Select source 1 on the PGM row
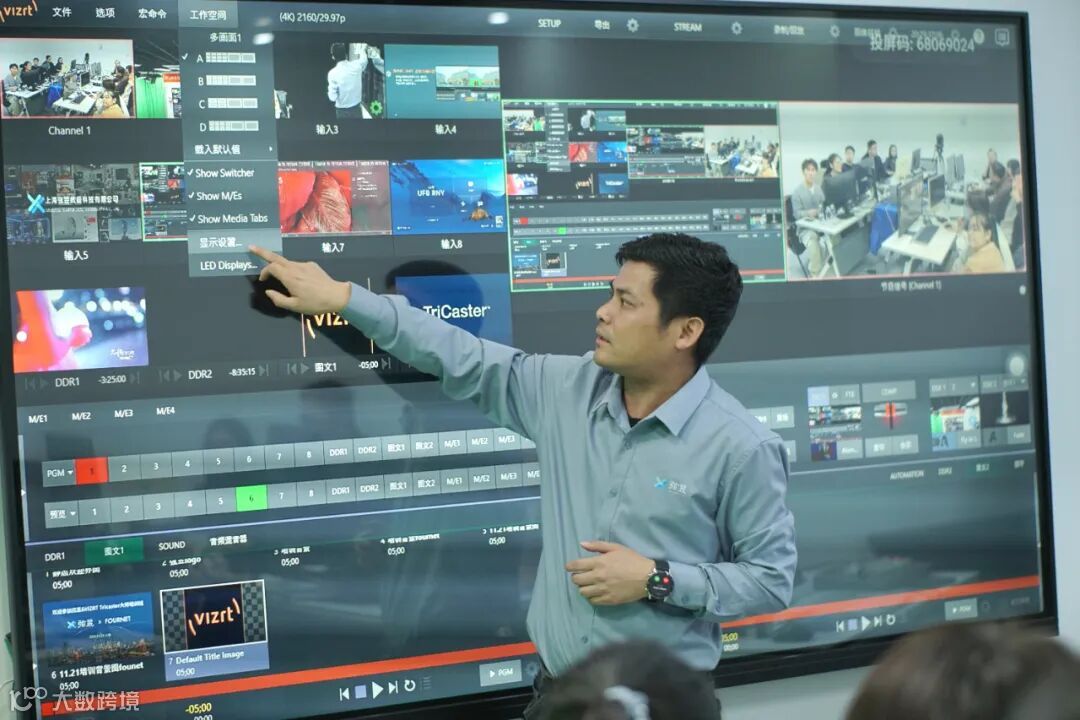1080x720 pixels. (x=92, y=471)
